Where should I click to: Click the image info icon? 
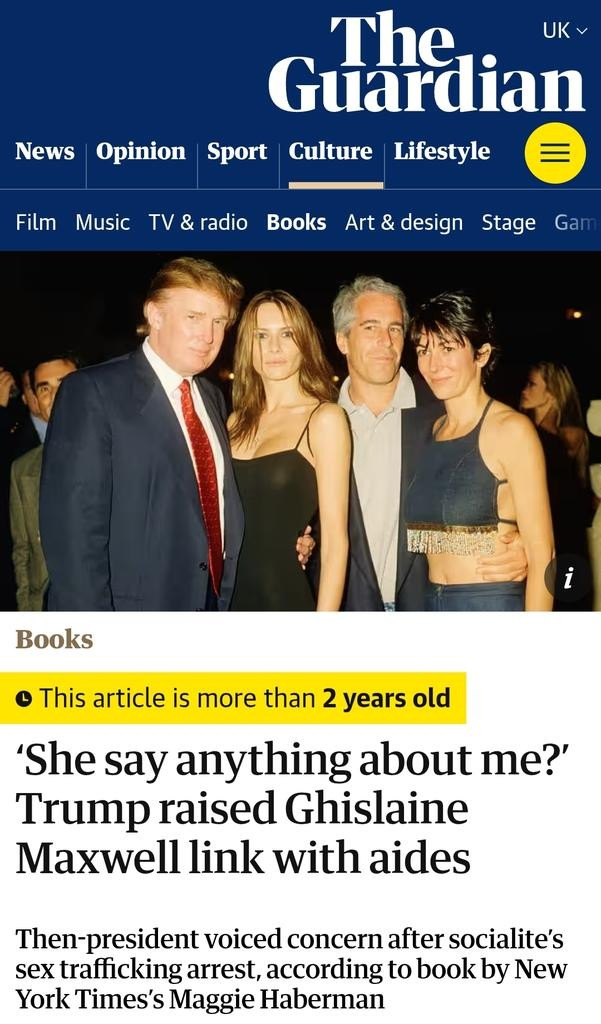click(x=569, y=578)
